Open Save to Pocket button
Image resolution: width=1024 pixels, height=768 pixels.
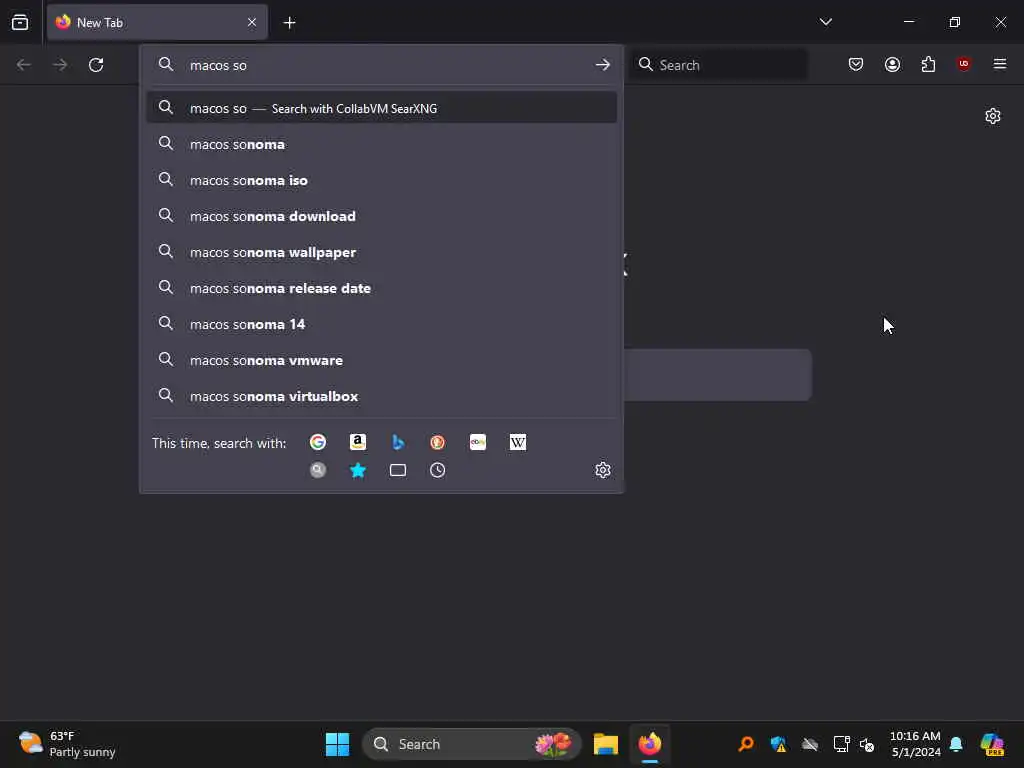click(856, 64)
